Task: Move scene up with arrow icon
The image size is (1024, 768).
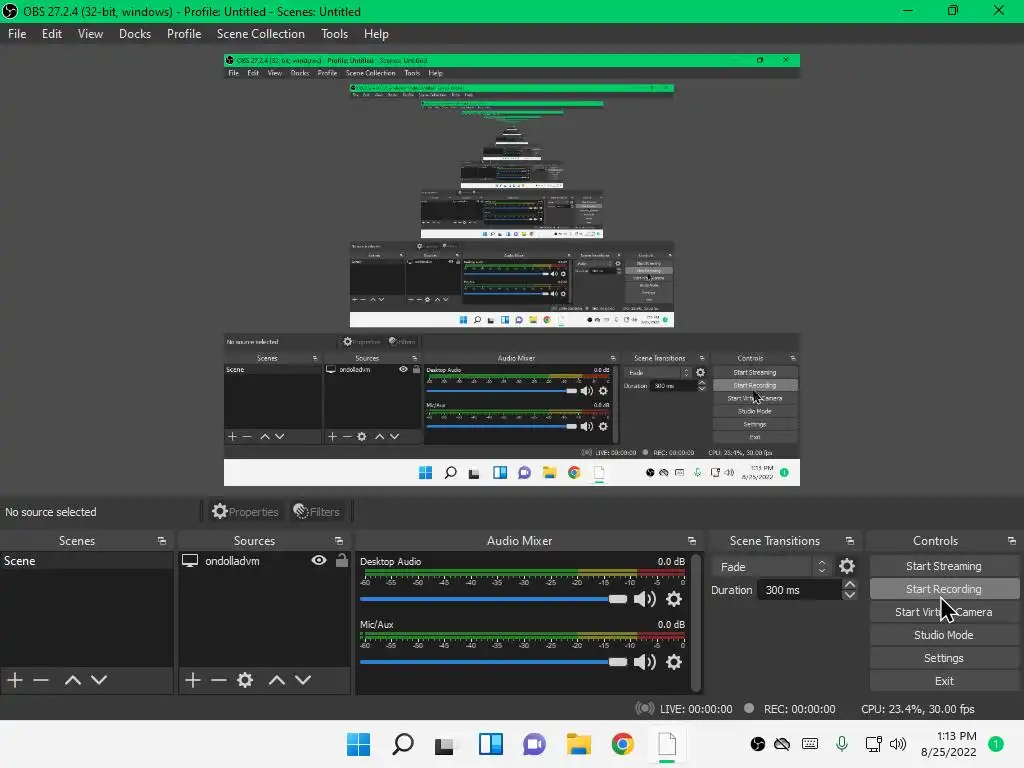Action: (72, 680)
